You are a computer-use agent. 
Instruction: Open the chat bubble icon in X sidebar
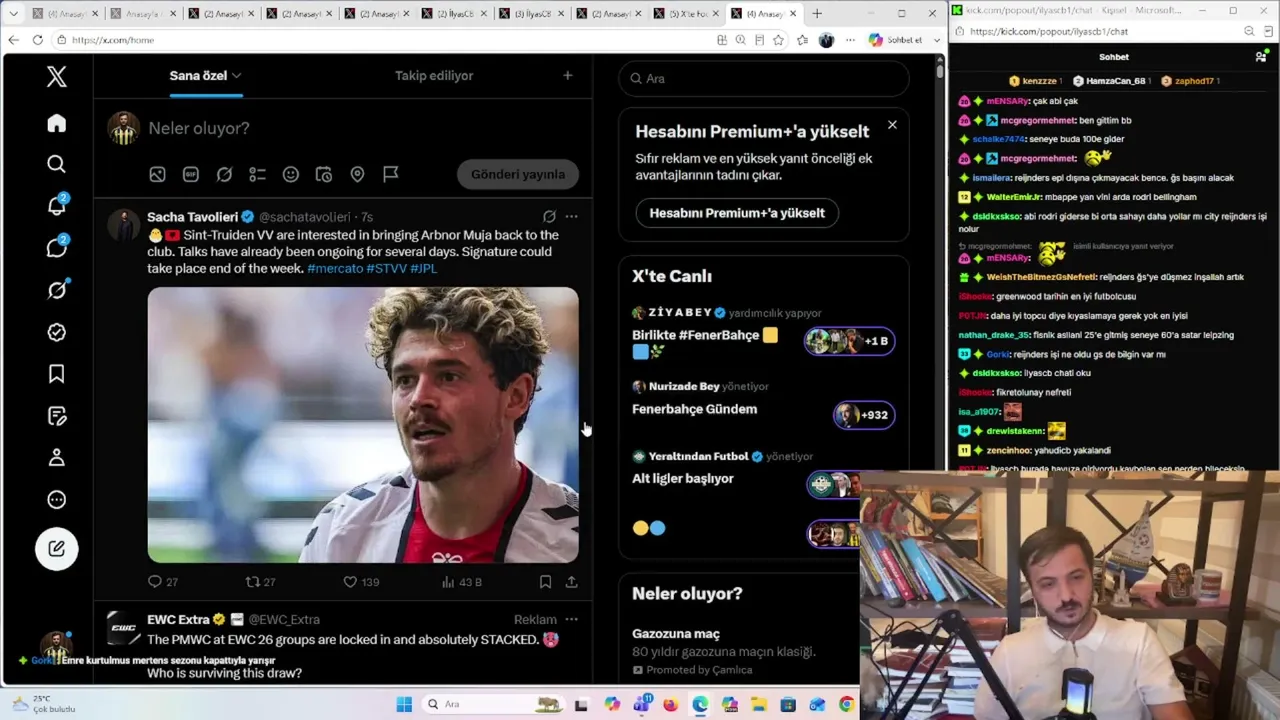(57, 248)
